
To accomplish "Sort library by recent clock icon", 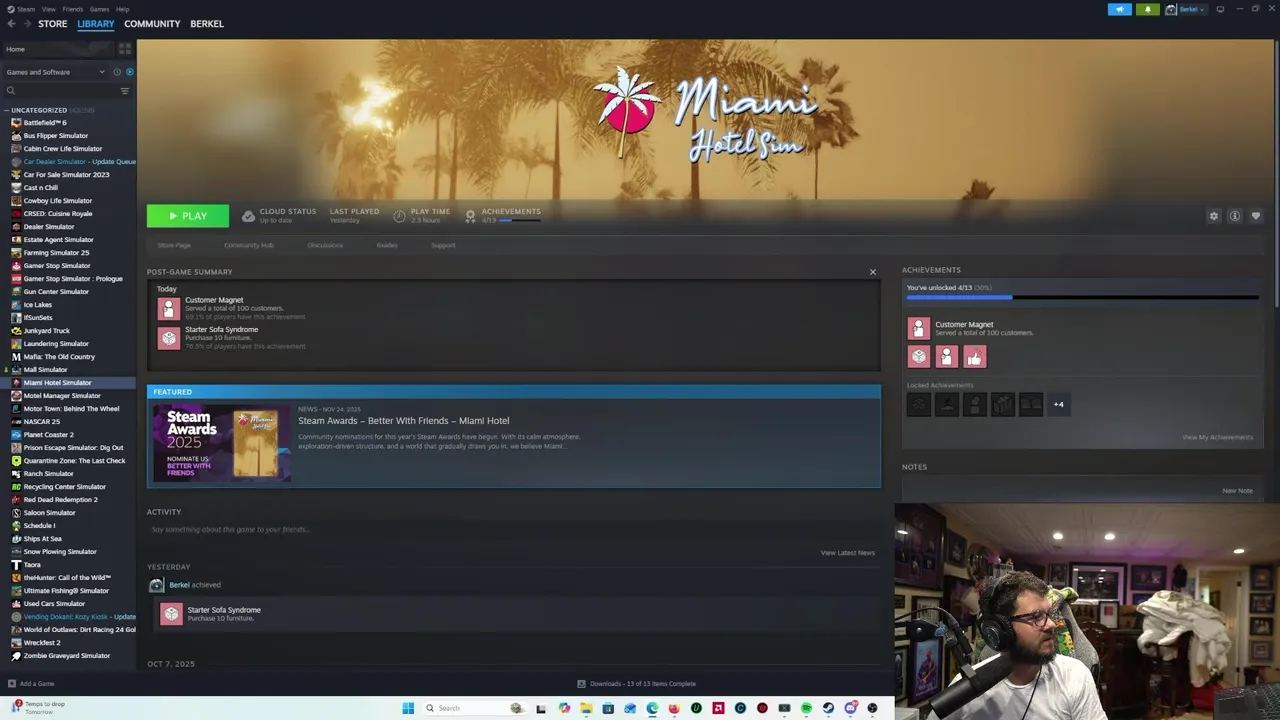I will click(117, 72).
